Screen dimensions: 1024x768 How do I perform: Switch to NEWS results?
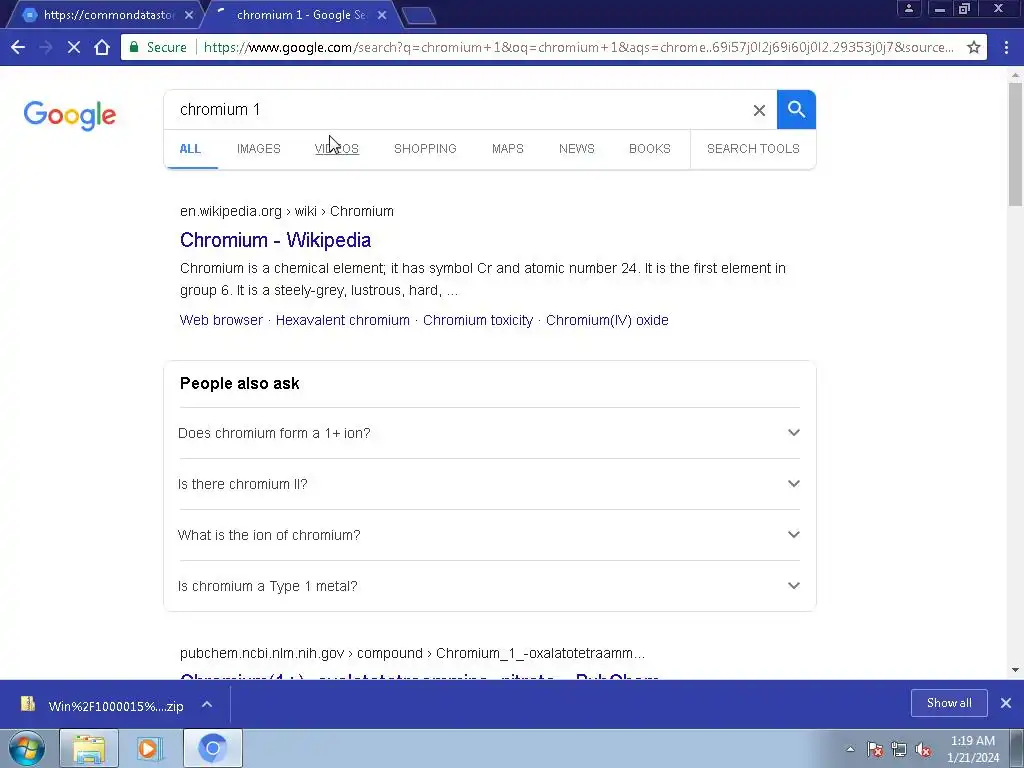coord(577,148)
